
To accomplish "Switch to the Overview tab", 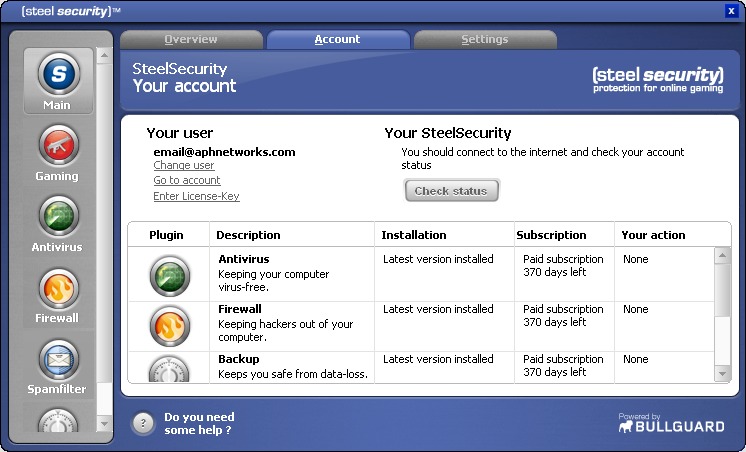I will [x=191, y=40].
